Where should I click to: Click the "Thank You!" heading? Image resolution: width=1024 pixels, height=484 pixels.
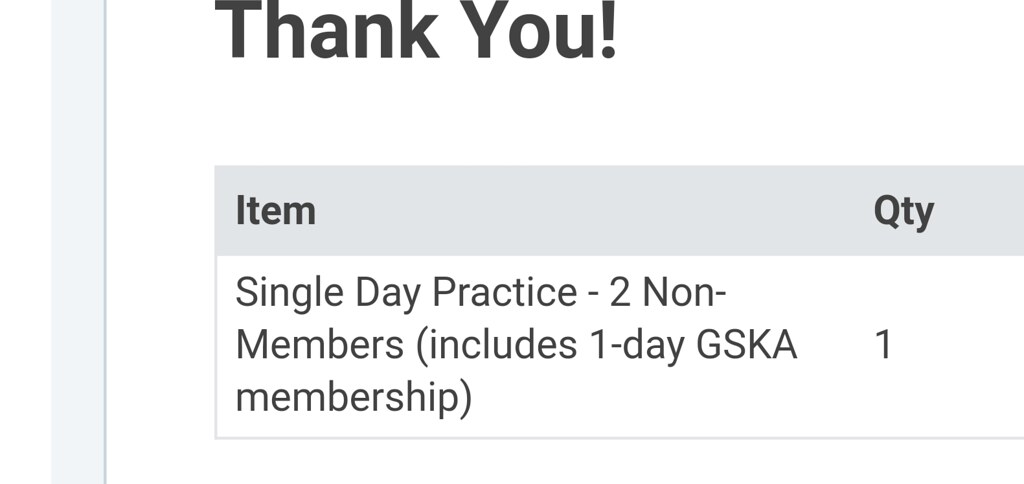click(416, 29)
